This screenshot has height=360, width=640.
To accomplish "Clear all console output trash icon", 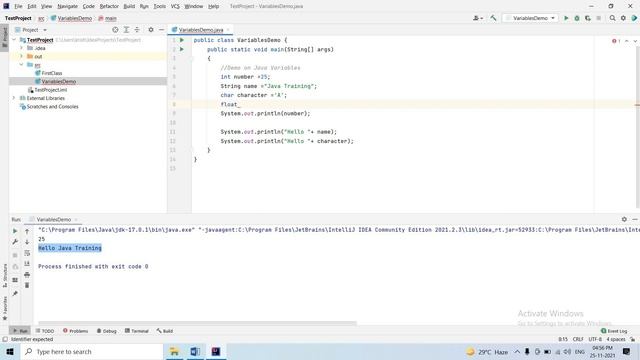I will point(27,285).
